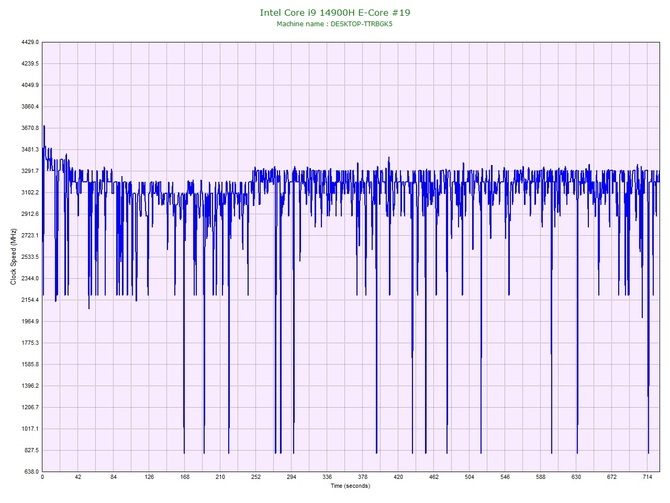This screenshot has height=503, width=670.
Task: Select the 168 time axis label
Action: coord(185,477)
